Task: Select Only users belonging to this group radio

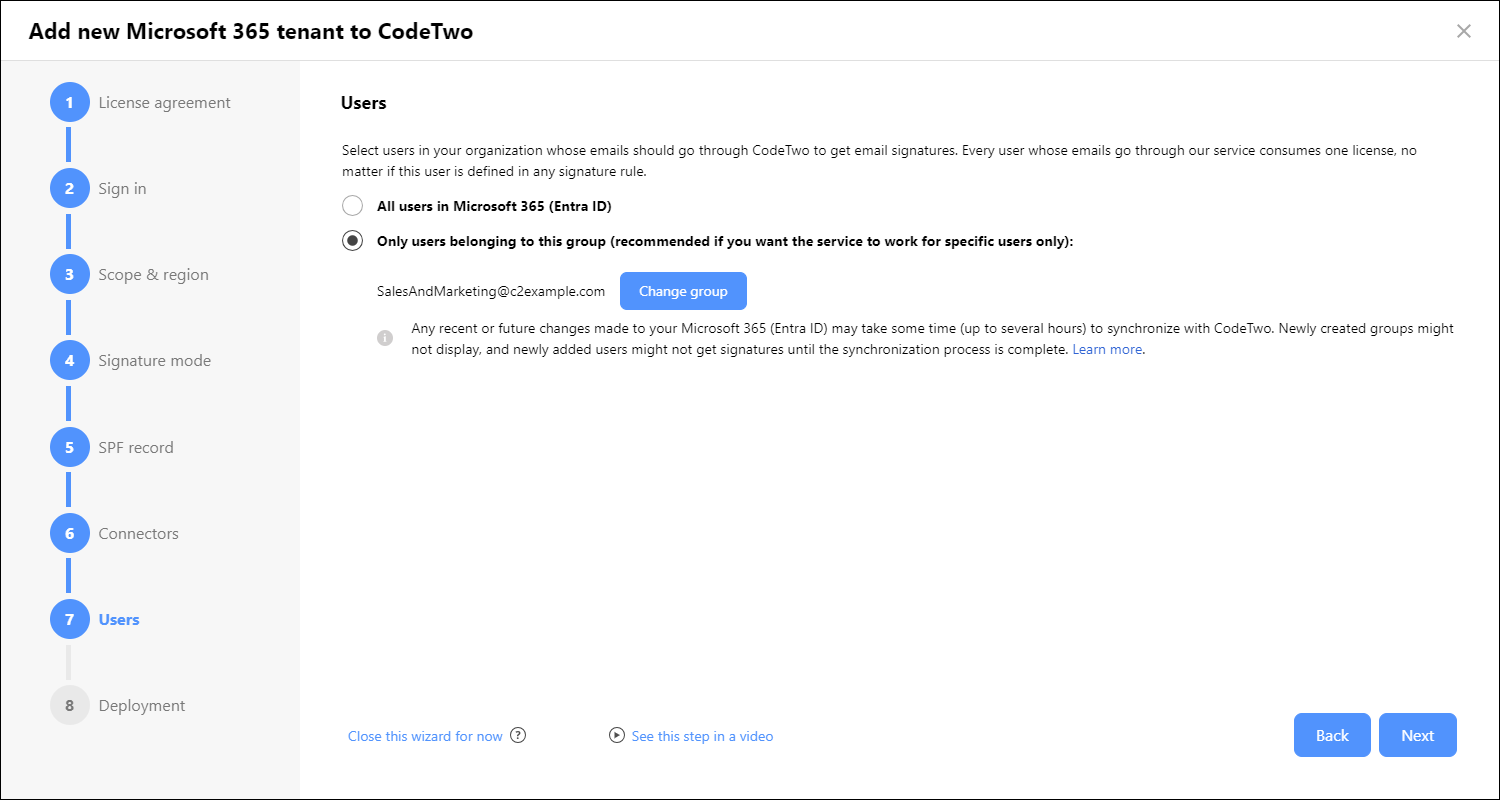Action: point(352,241)
